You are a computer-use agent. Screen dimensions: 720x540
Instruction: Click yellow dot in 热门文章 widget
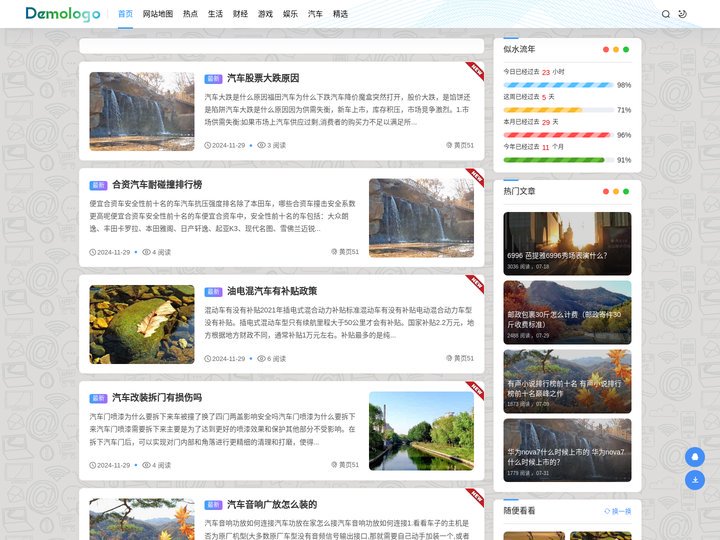coord(616,191)
